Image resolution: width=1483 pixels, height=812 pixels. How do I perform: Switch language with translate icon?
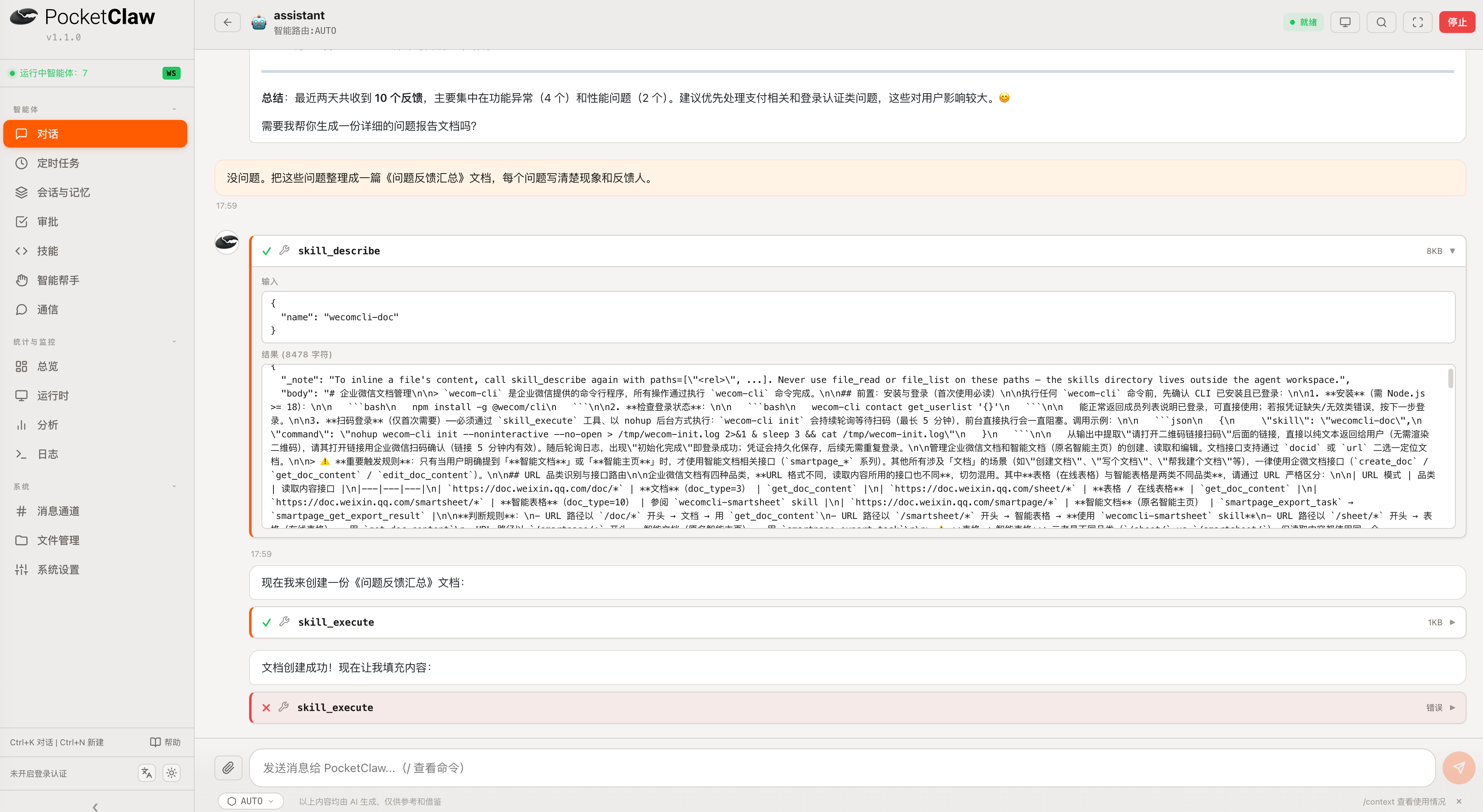point(147,773)
